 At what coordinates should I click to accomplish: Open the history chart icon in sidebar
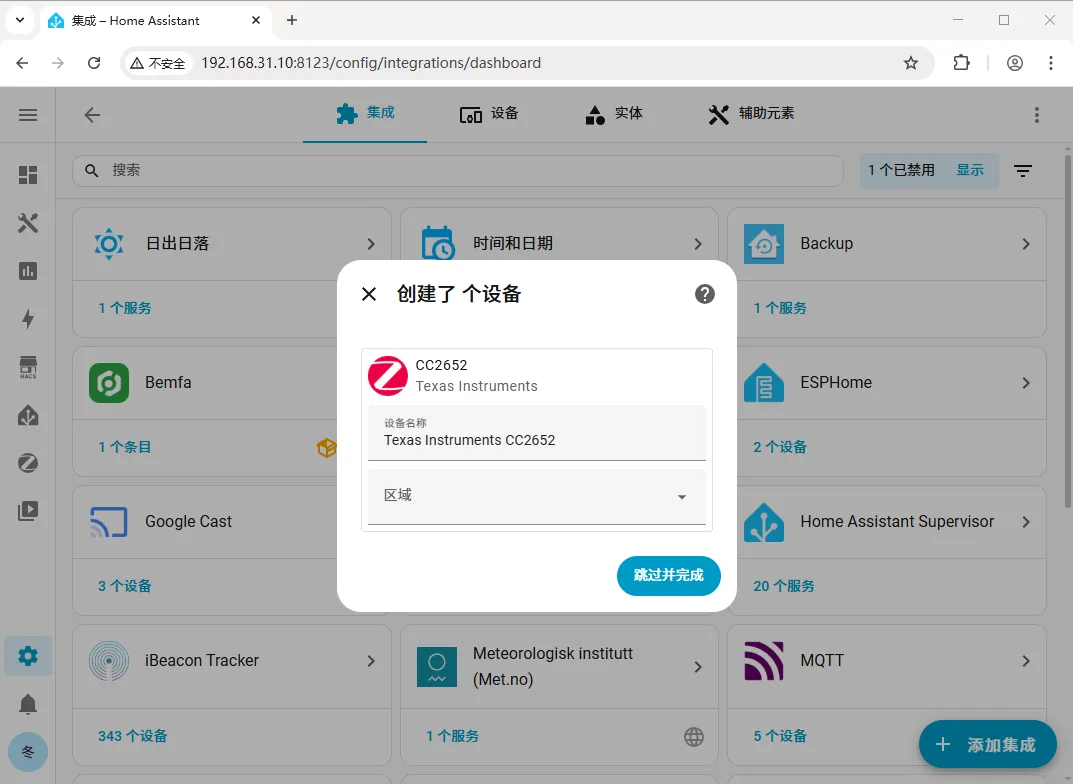(28, 271)
